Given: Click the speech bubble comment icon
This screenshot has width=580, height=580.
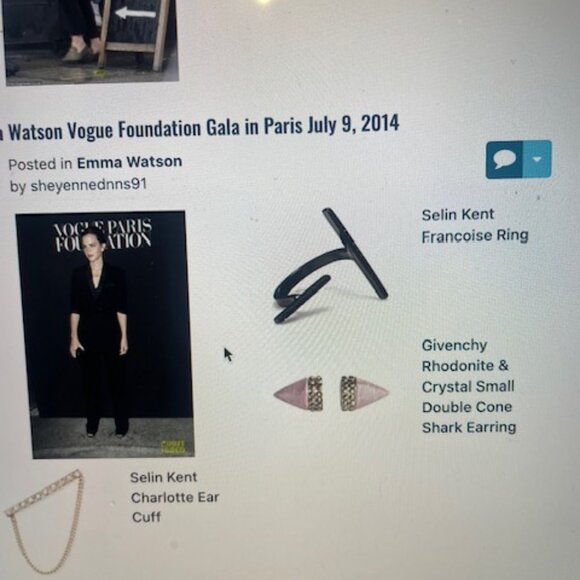Looking at the screenshot, I should click(x=504, y=160).
